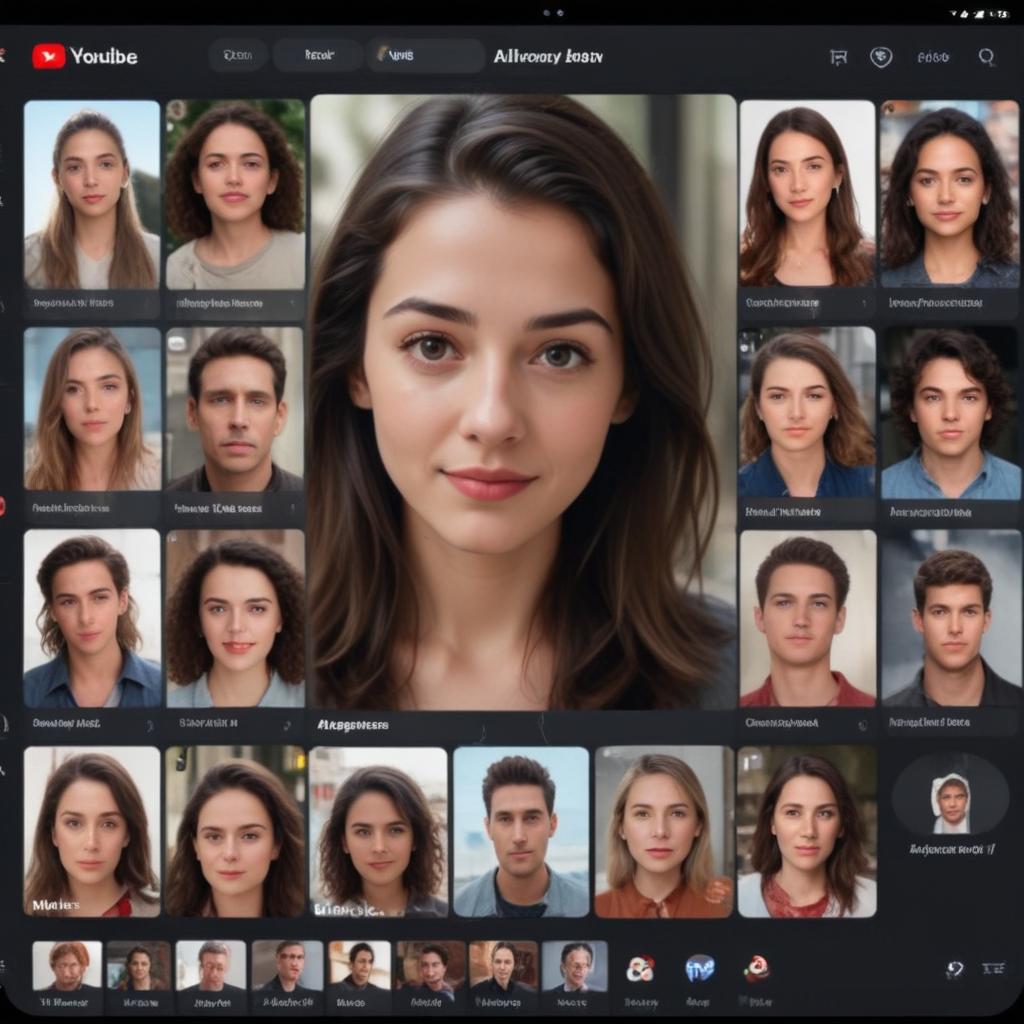The image size is (1024, 1024).
Task: Select the third filter chip with the pencil icon
Action: click(425, 56)
